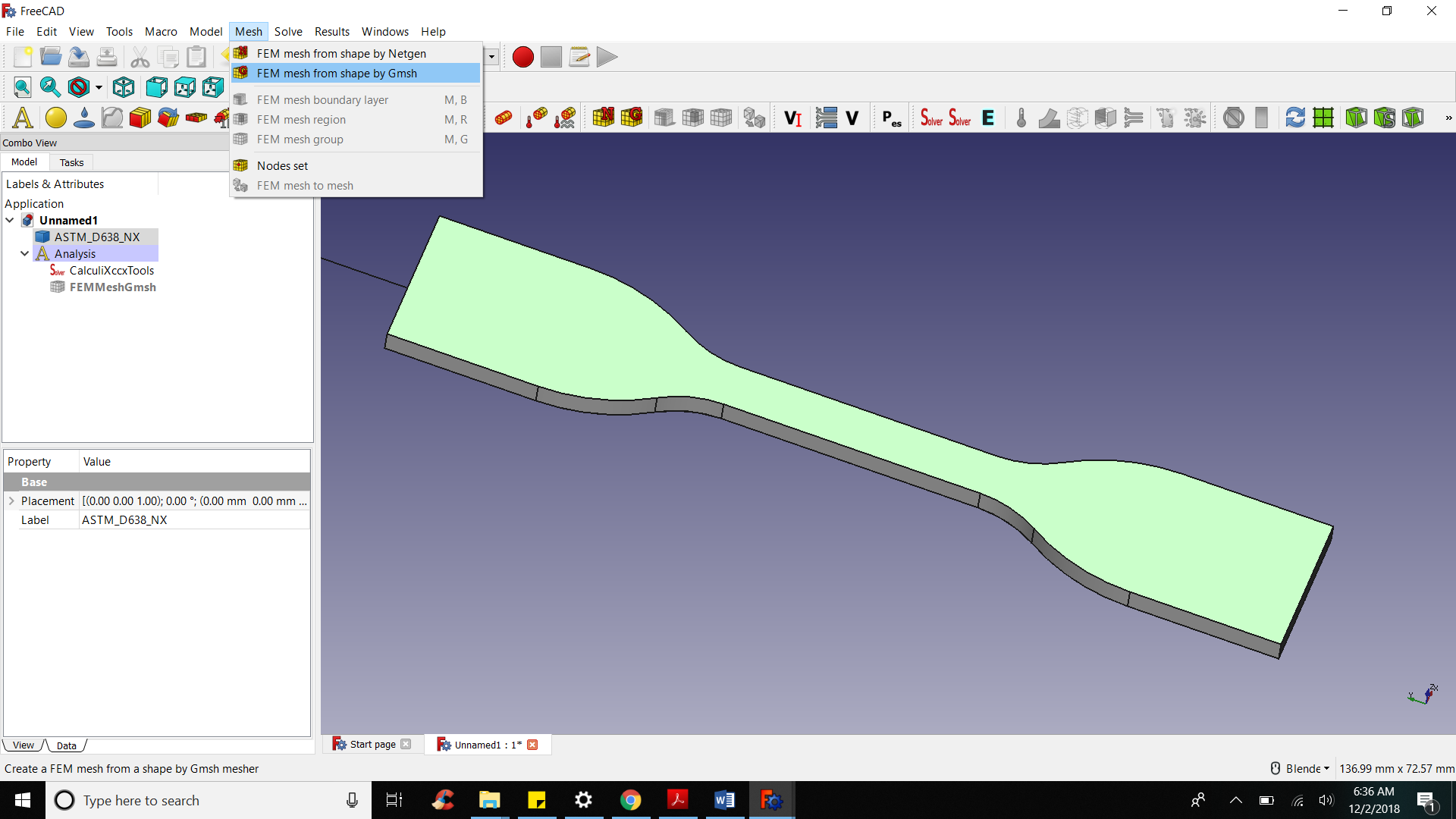The height and width of the screenshot is (819, 1456).
Task: Switch to the Tasks tab
Action: pyautogui.click(x=71, y=162)
